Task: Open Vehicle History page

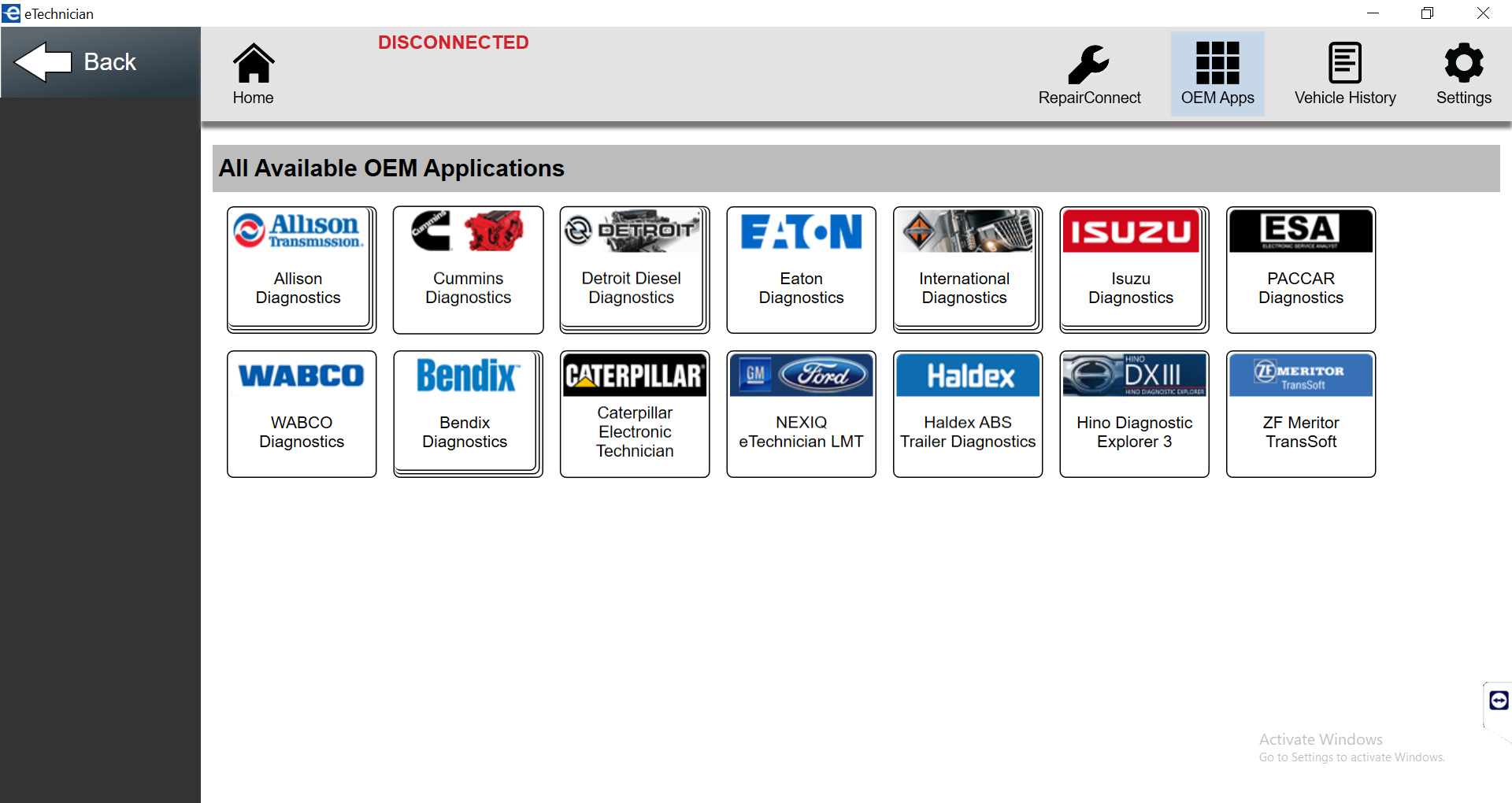Action: [1345, 74]
